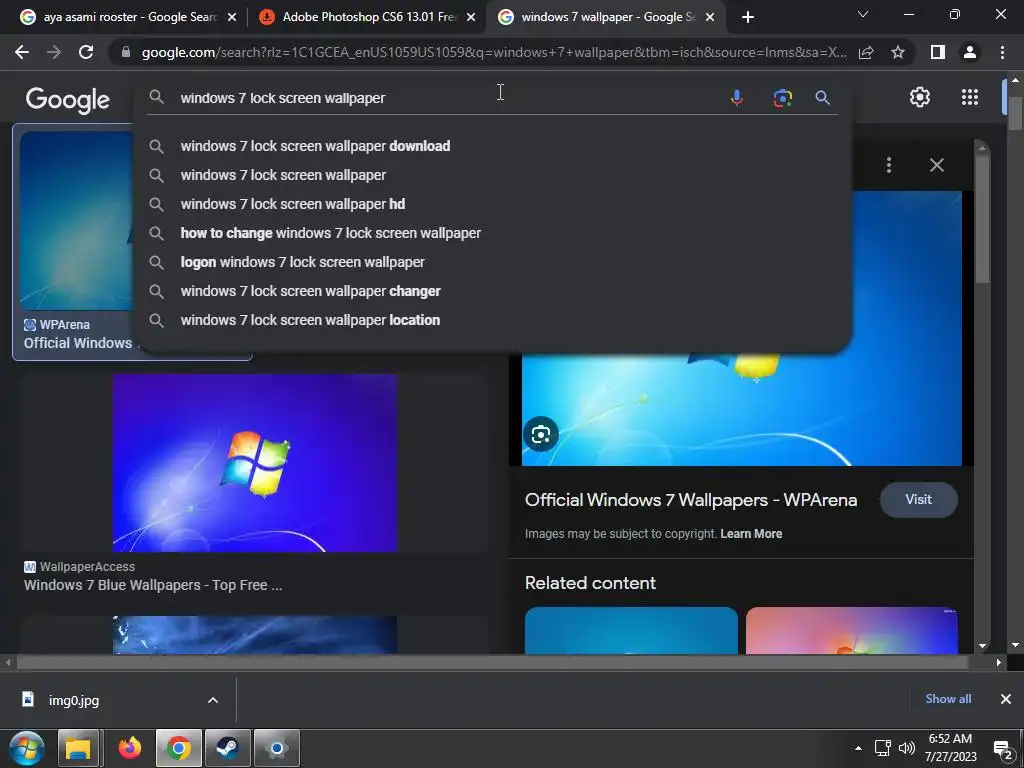Click the network tray icon

coord(883,748)
